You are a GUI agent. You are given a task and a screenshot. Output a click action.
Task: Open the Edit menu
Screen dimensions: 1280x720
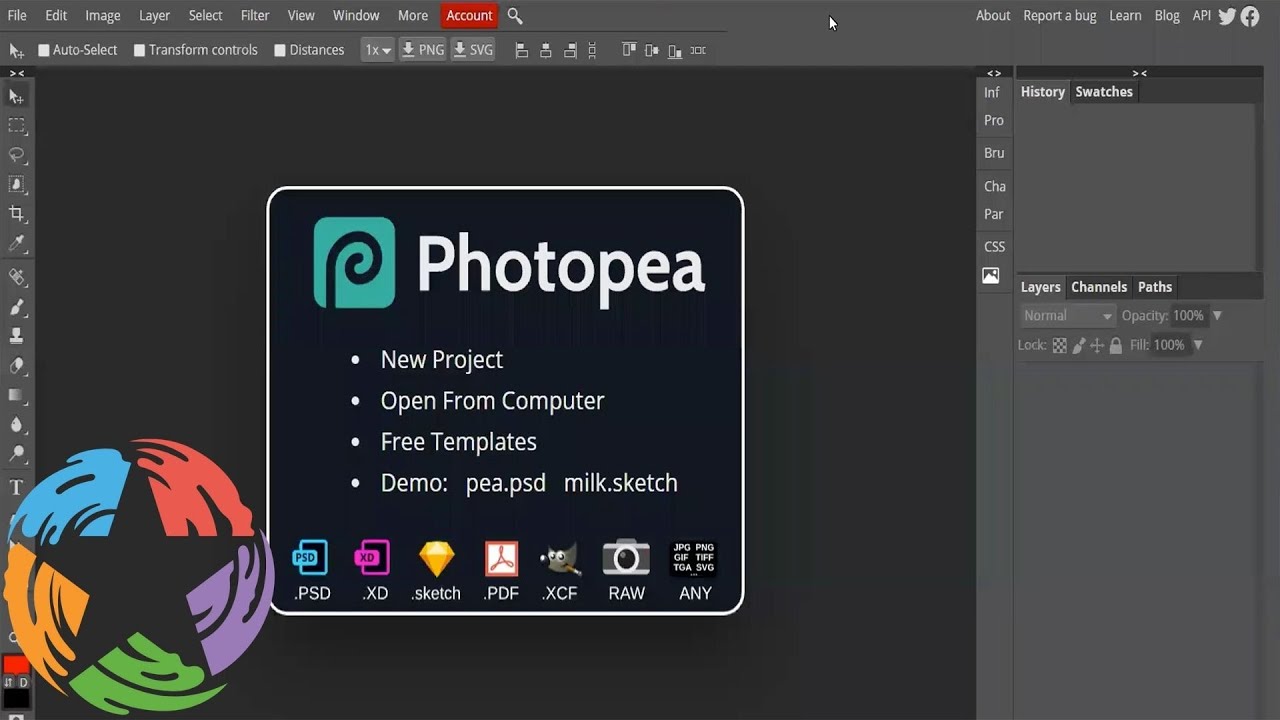tap(56, 16)
